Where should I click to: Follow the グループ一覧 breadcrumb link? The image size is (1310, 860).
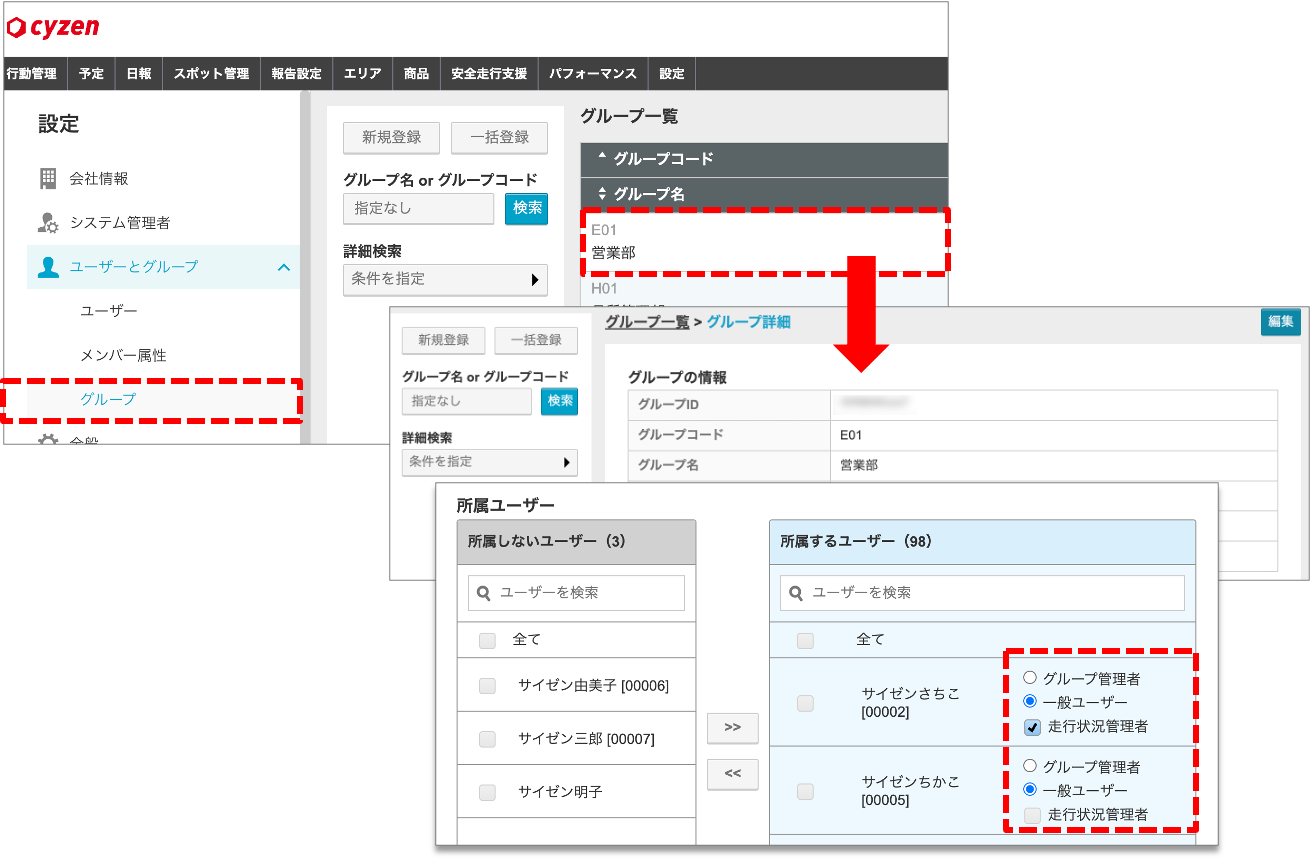coord(647,322)
